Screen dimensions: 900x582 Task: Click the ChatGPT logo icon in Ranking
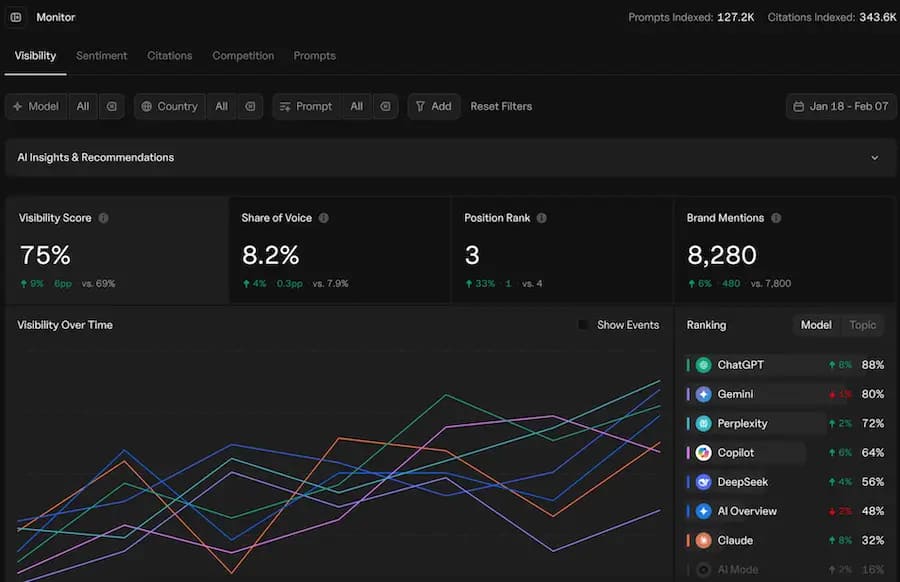[703, 365]
